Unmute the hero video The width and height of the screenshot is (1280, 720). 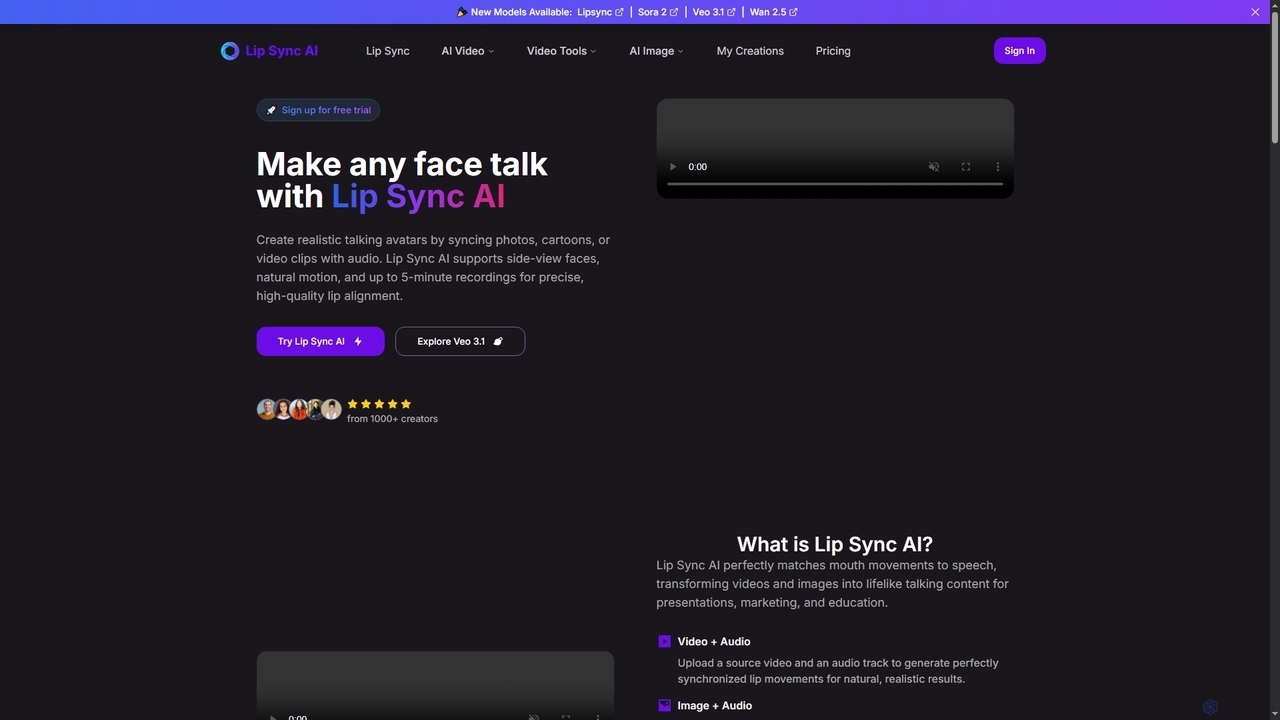point(934,167)
